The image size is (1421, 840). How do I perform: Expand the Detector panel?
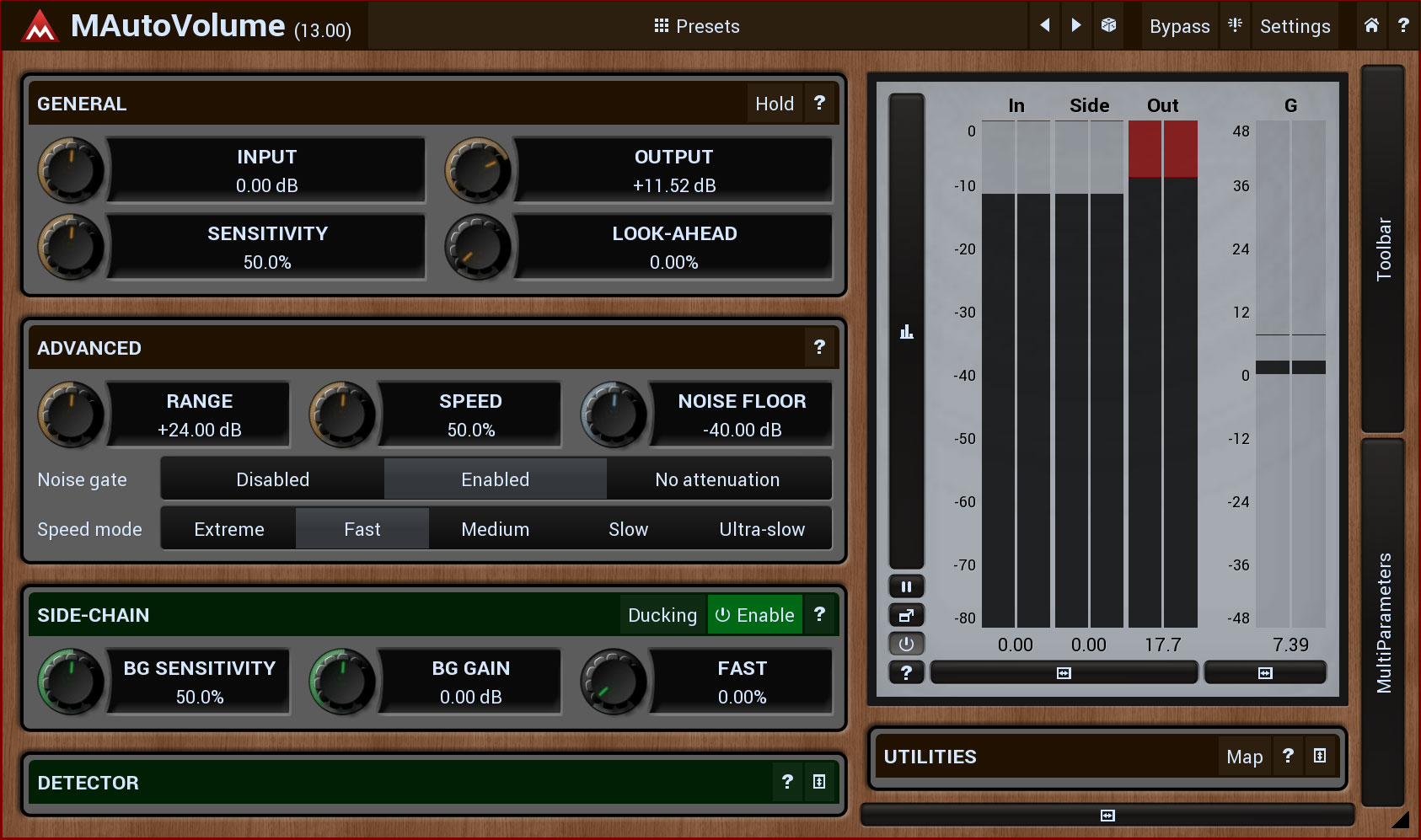click(819, 782)
